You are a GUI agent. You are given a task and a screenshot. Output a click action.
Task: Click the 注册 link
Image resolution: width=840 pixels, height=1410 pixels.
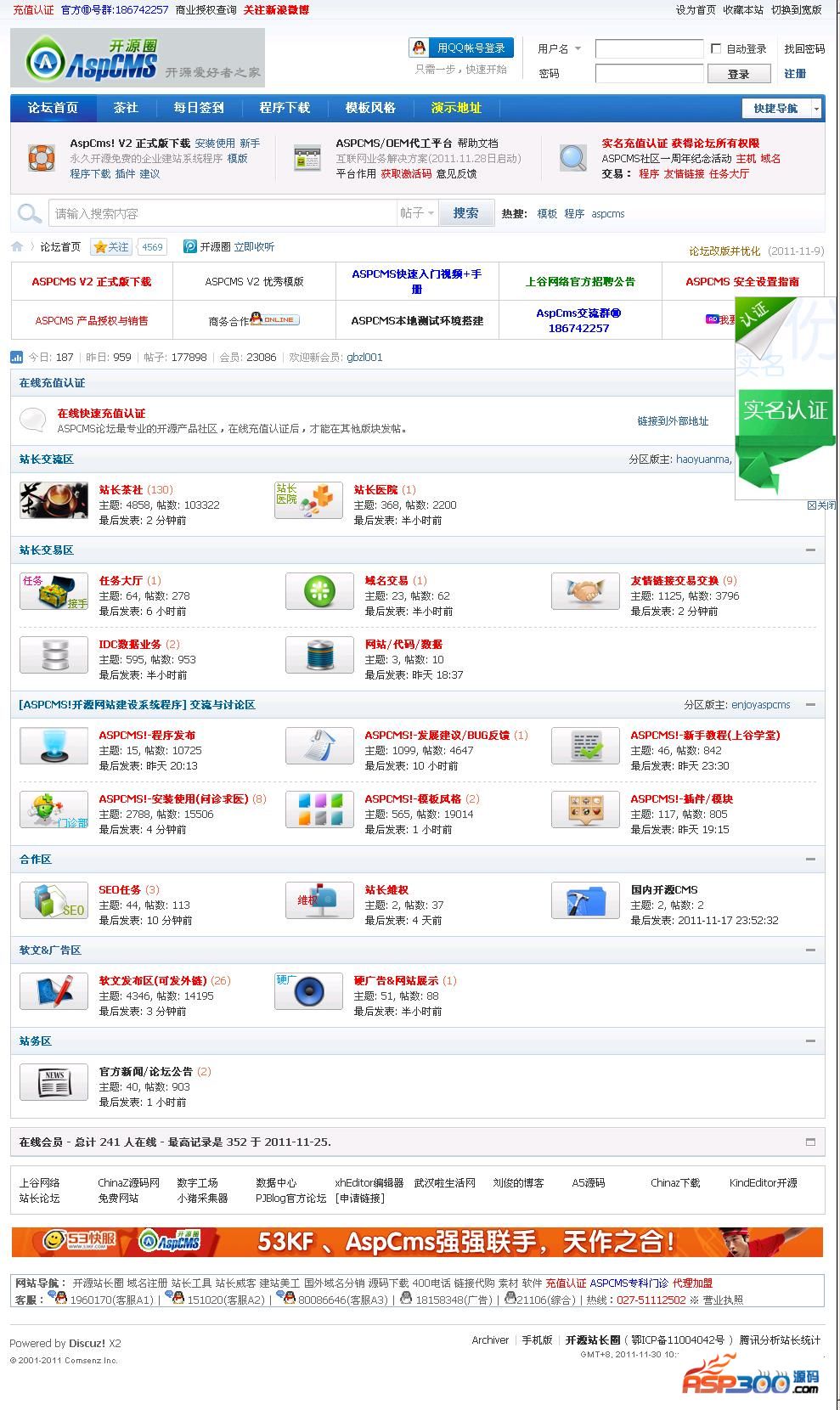tap(795, 74)
